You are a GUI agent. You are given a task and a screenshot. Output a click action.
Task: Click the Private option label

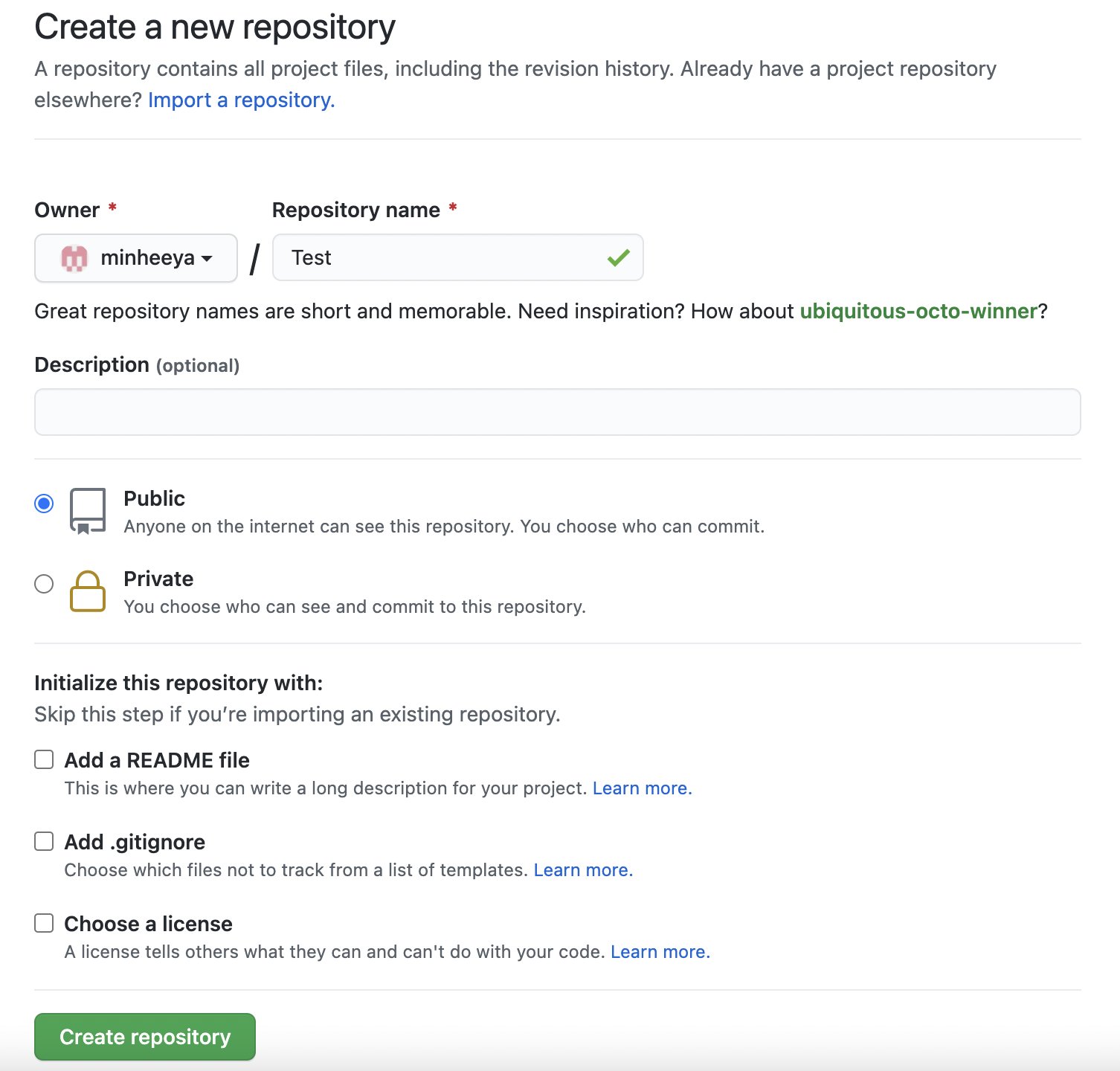158,579
